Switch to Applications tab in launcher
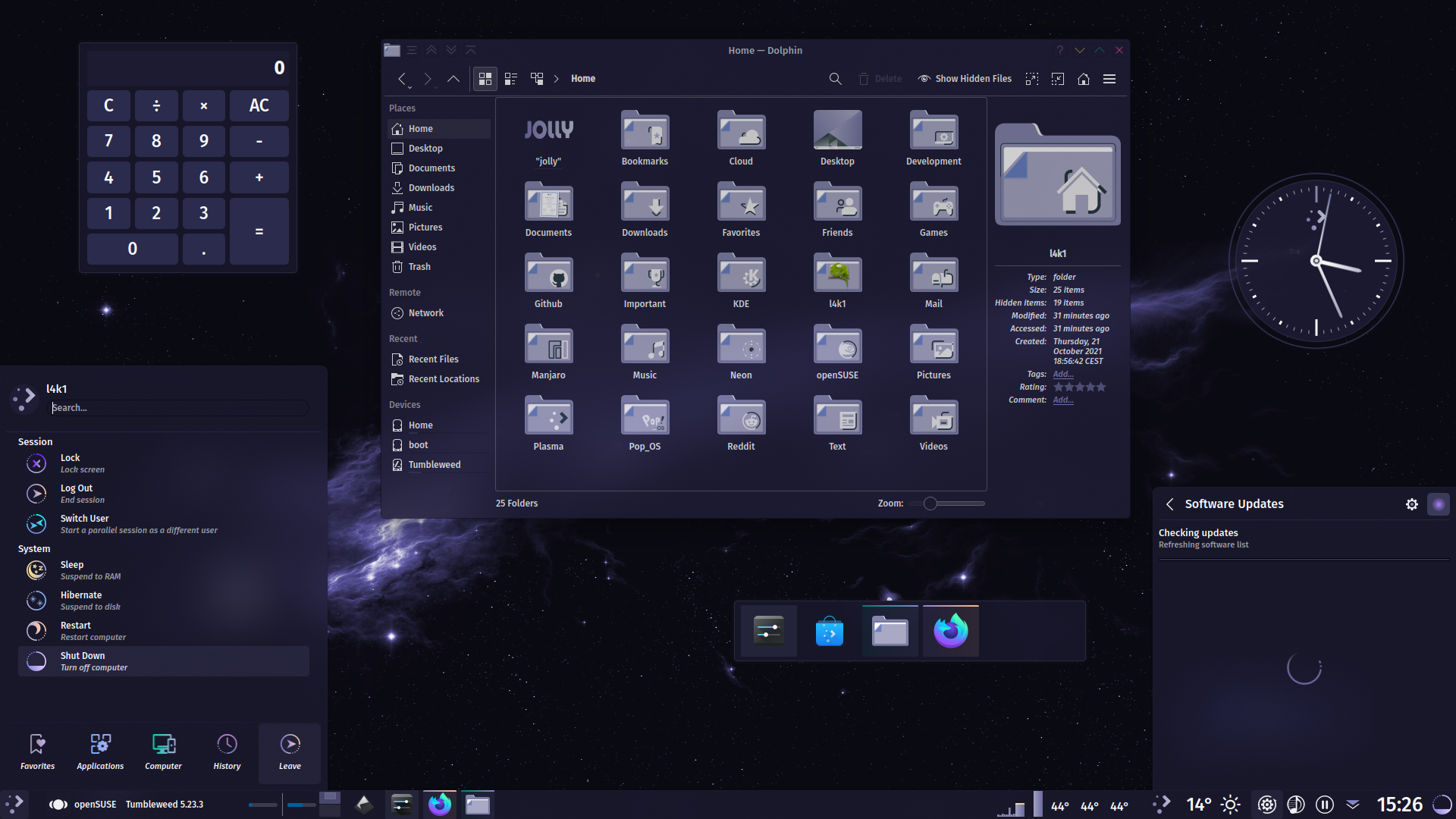Image resolution: width=1456 pixels, height=819 pixels. [x=100, y=752]
